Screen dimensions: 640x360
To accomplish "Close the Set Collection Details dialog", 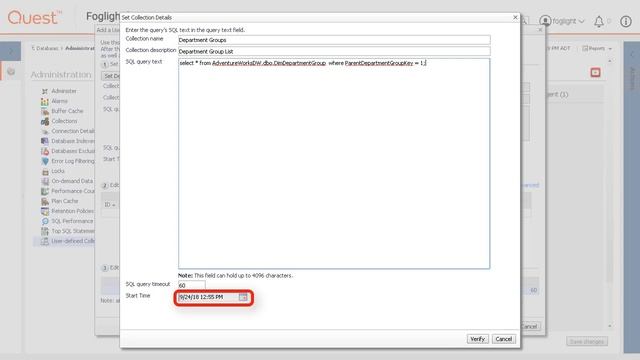I will [515, 17].
